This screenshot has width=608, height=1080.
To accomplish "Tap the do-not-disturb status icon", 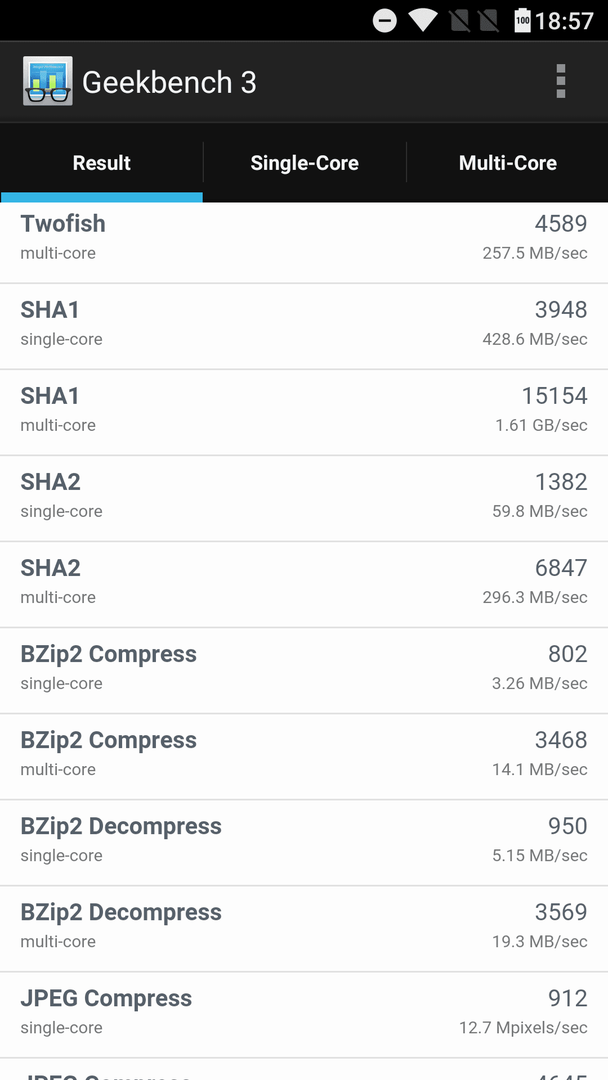I will tap(384, 20).
